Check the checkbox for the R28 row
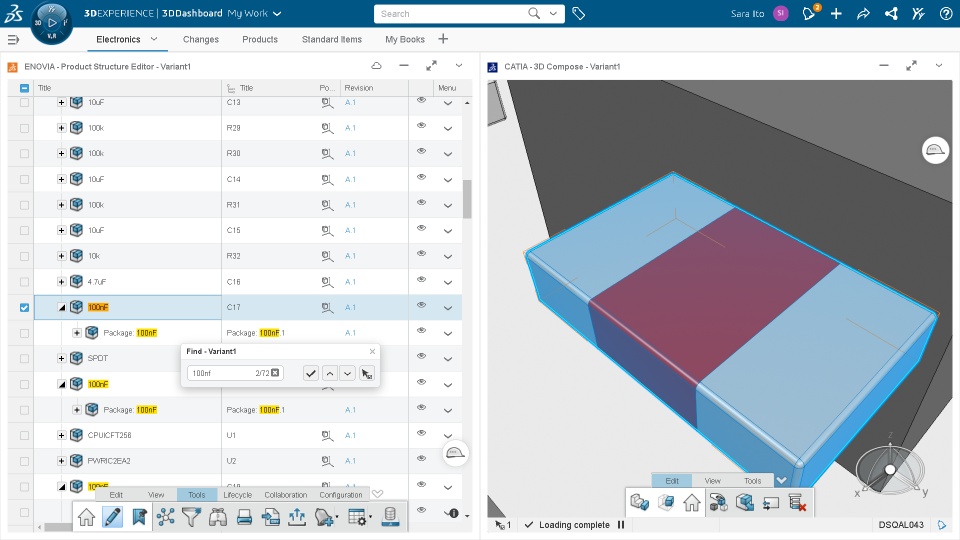Screen dimensions: 960x540 [24, 128]
